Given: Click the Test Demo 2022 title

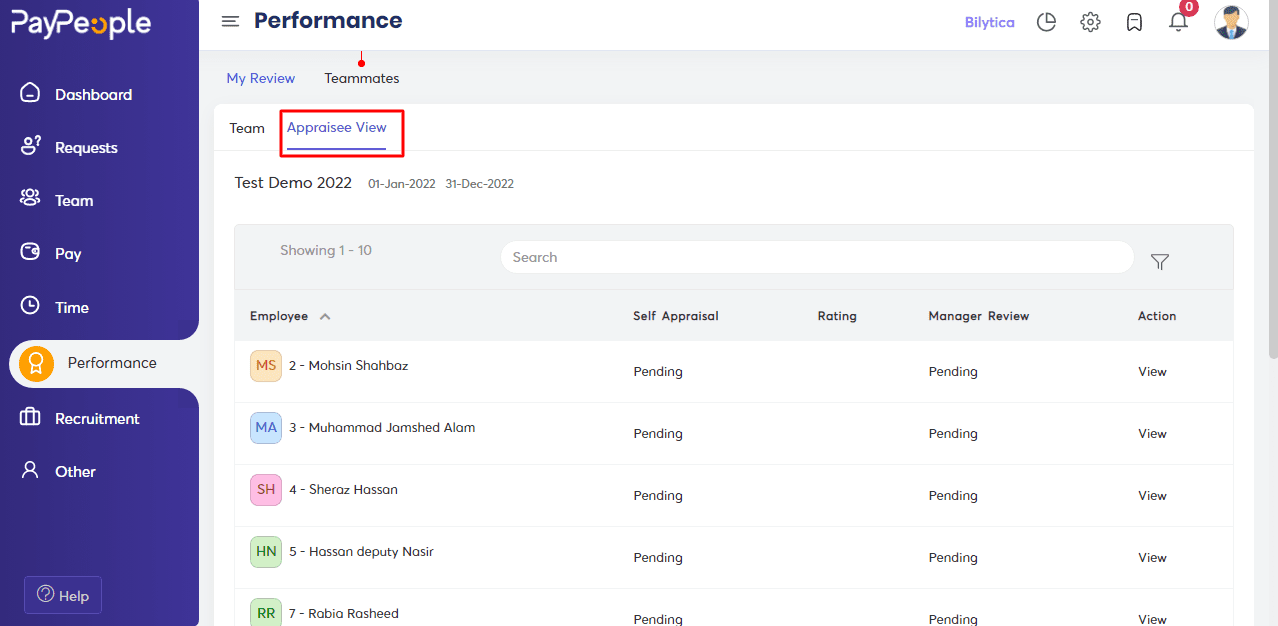Looking at the screenshot, I should [293, 183].
